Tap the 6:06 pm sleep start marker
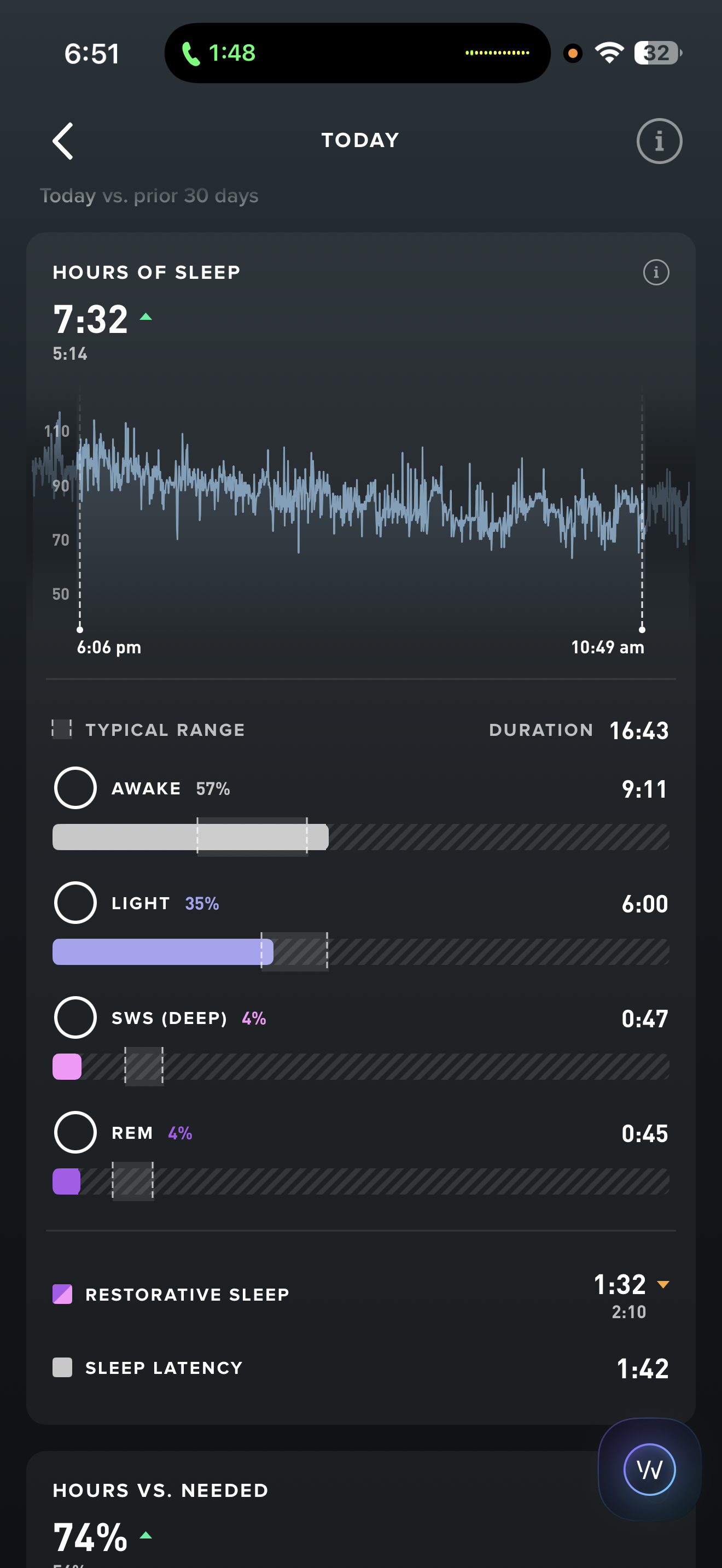Image resolution: width=722 pixels, height=1568 pixels. pos(80,629)
